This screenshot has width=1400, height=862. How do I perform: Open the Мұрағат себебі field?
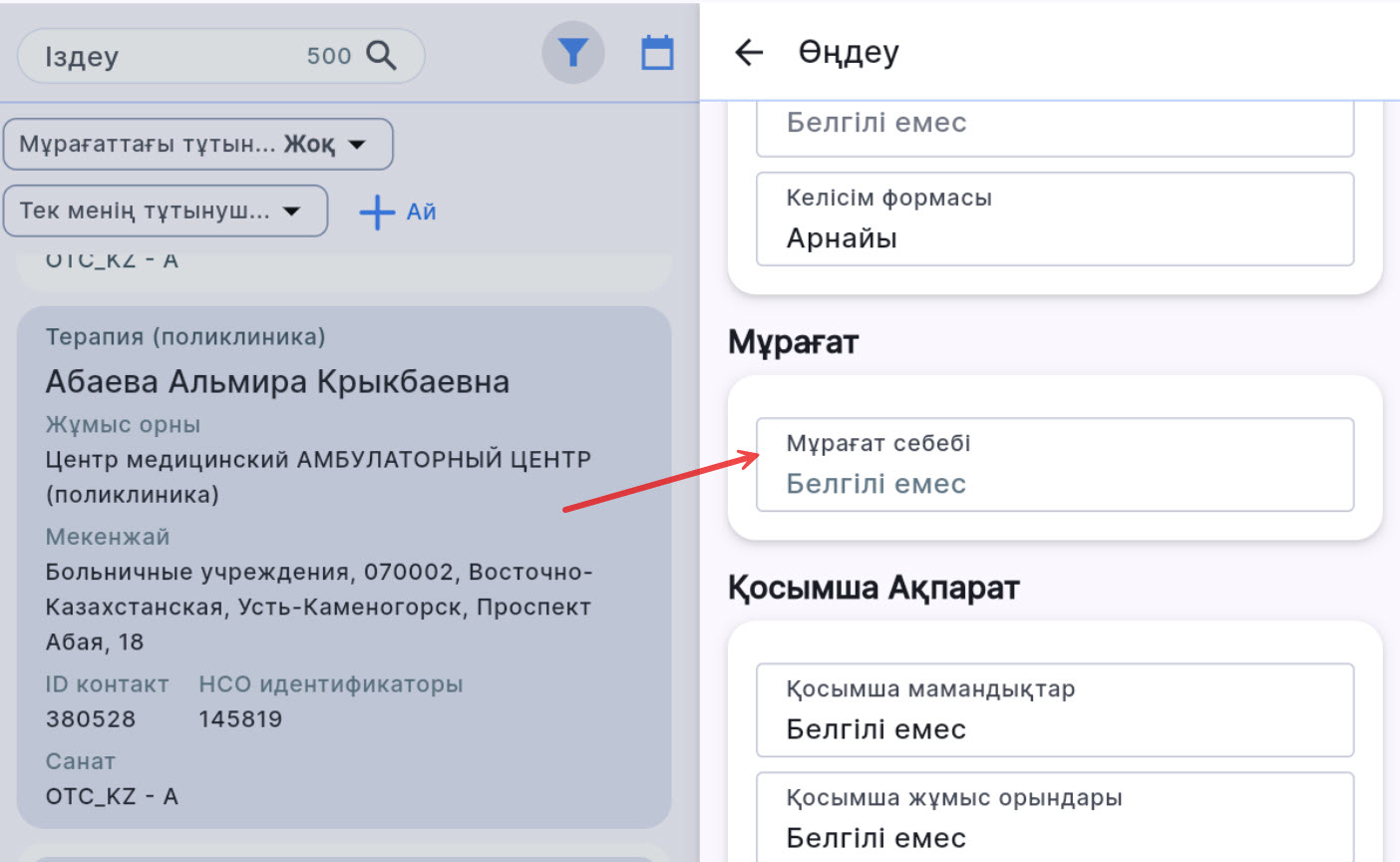click(1054, 465)
